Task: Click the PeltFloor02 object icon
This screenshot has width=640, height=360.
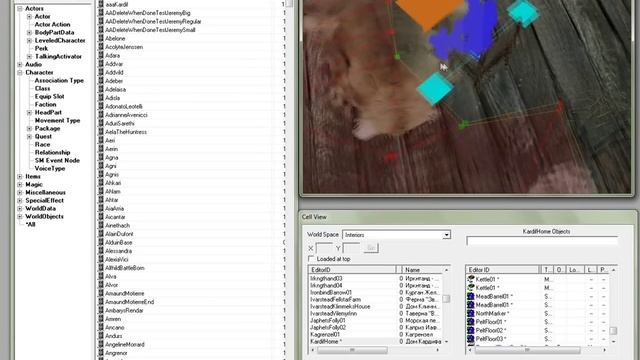Action: (471, 330)
